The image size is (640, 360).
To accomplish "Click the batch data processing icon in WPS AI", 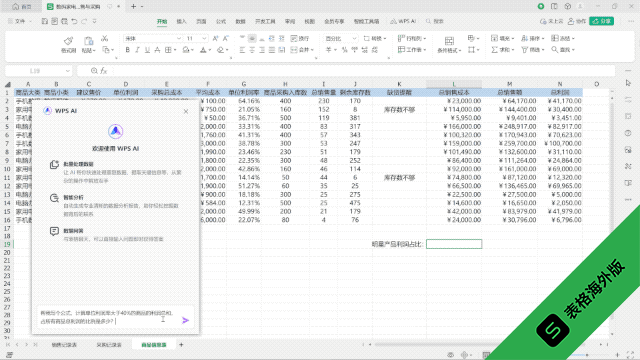I will click(x=54, y=164).
